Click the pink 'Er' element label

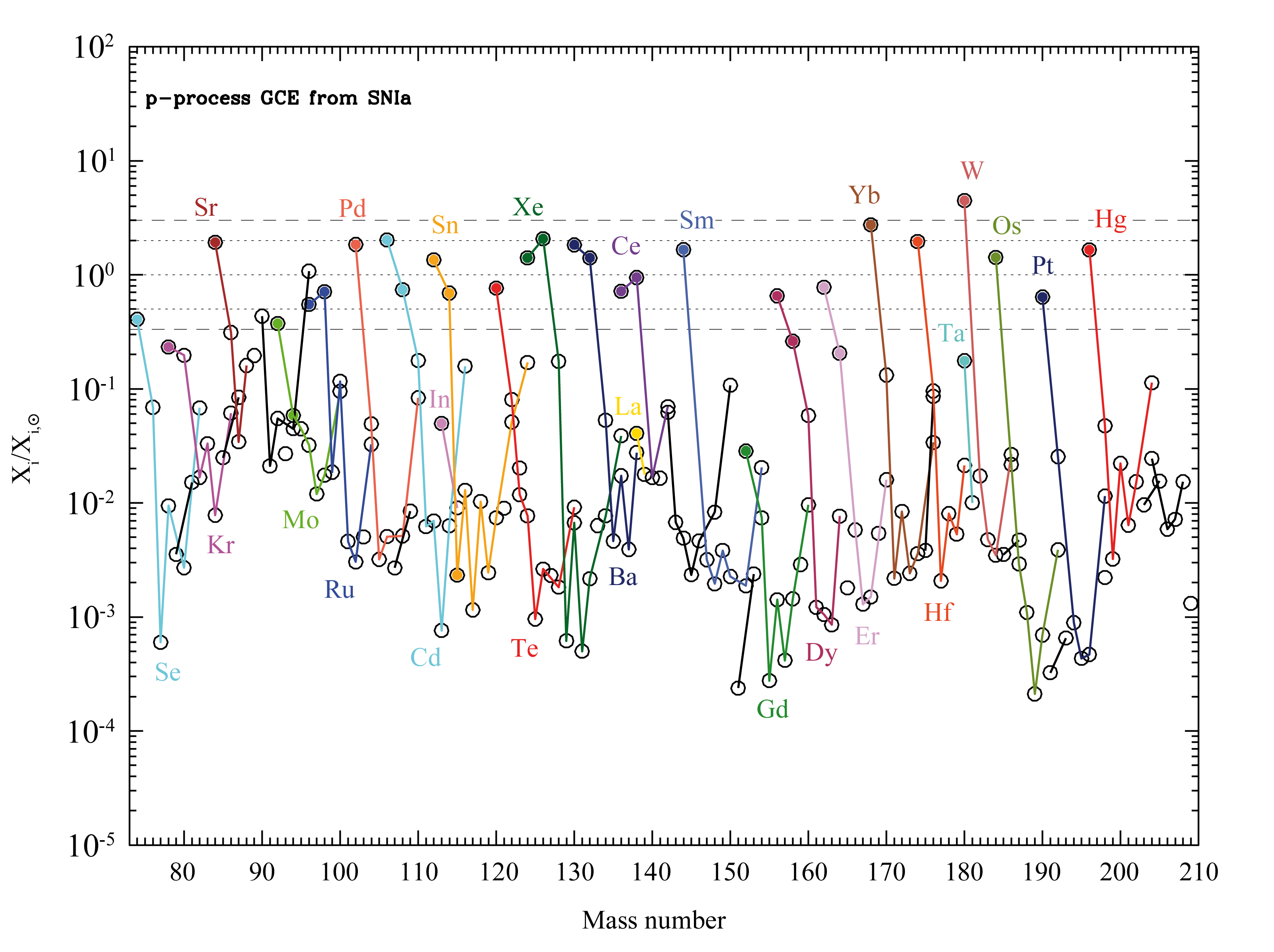(867, 636)
